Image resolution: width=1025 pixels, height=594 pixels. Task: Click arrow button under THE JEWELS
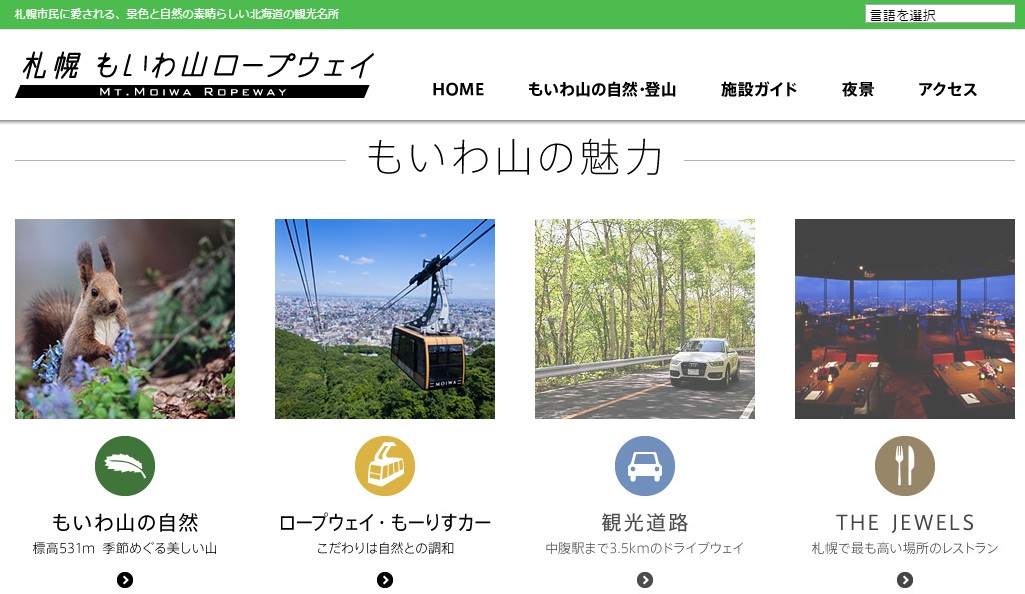point(905,580)
